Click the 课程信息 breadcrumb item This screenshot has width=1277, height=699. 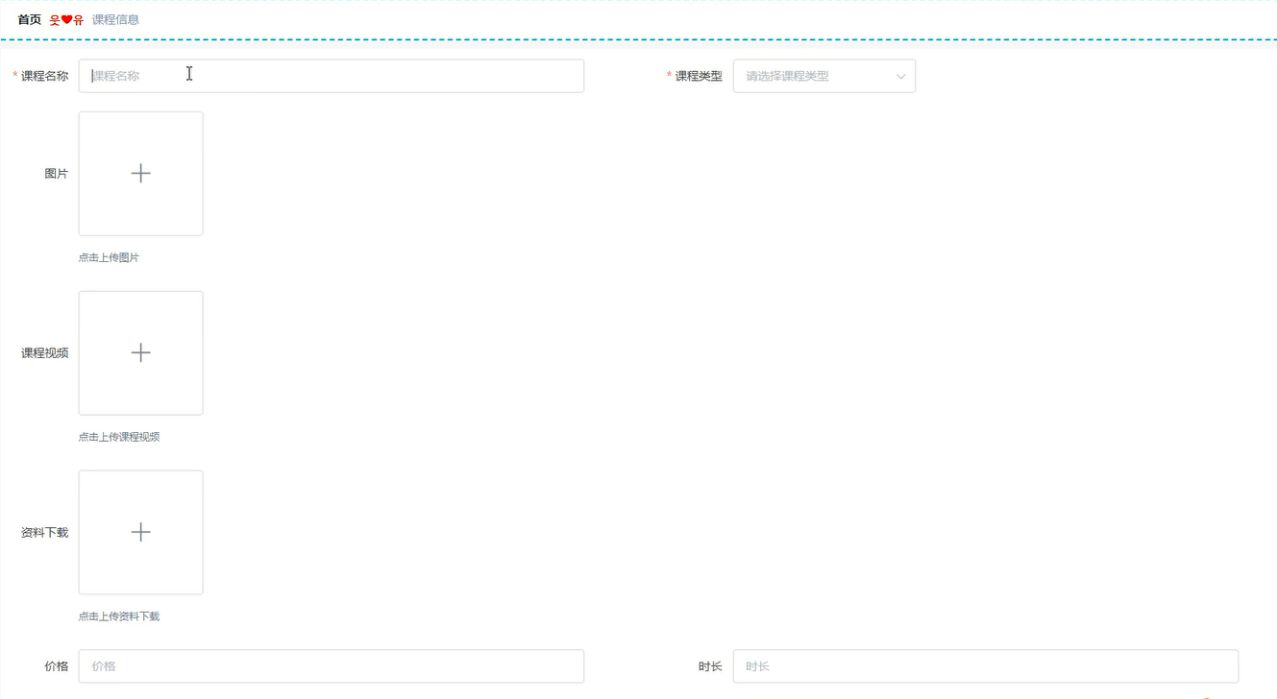(115, 19)
